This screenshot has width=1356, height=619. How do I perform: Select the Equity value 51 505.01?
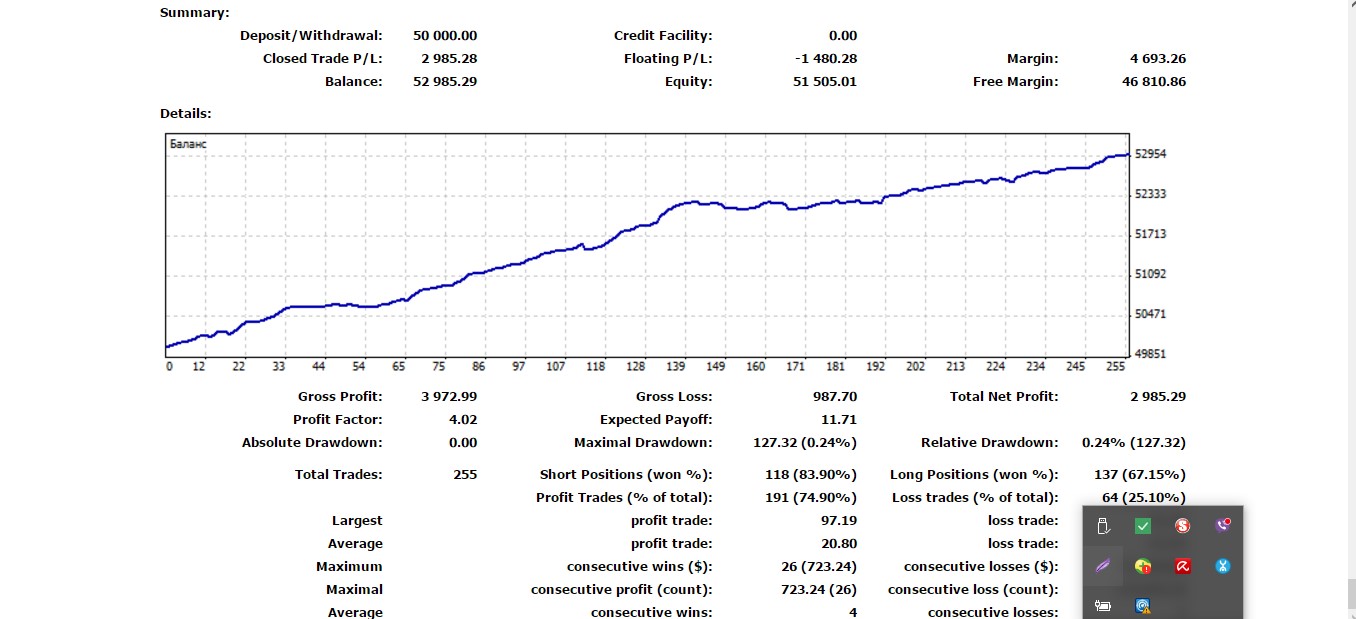[825, 81]
